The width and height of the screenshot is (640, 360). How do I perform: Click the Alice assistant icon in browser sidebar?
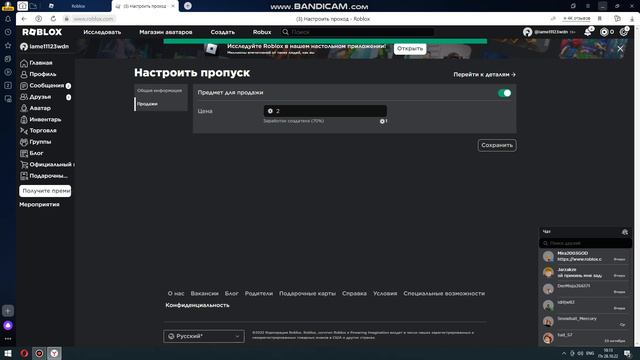(x=8, y=325)
